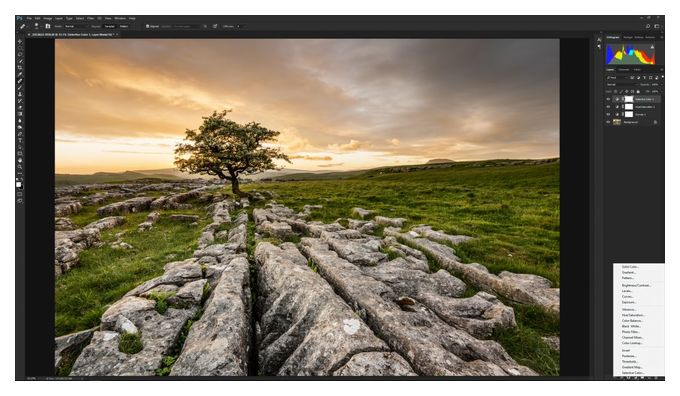This screenshot has width=680, height=396.
Task: Choose Curves... from adjustment menu
Action: pyautogui.click(x=628, y=297)
